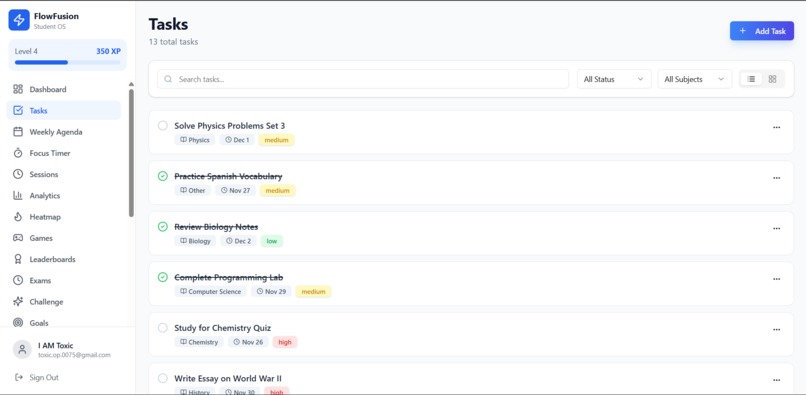Image resolution: width=806 pixels, height=395 pixels.
Task: Click the Computer Science subject tag
Action: click(211, 292)
